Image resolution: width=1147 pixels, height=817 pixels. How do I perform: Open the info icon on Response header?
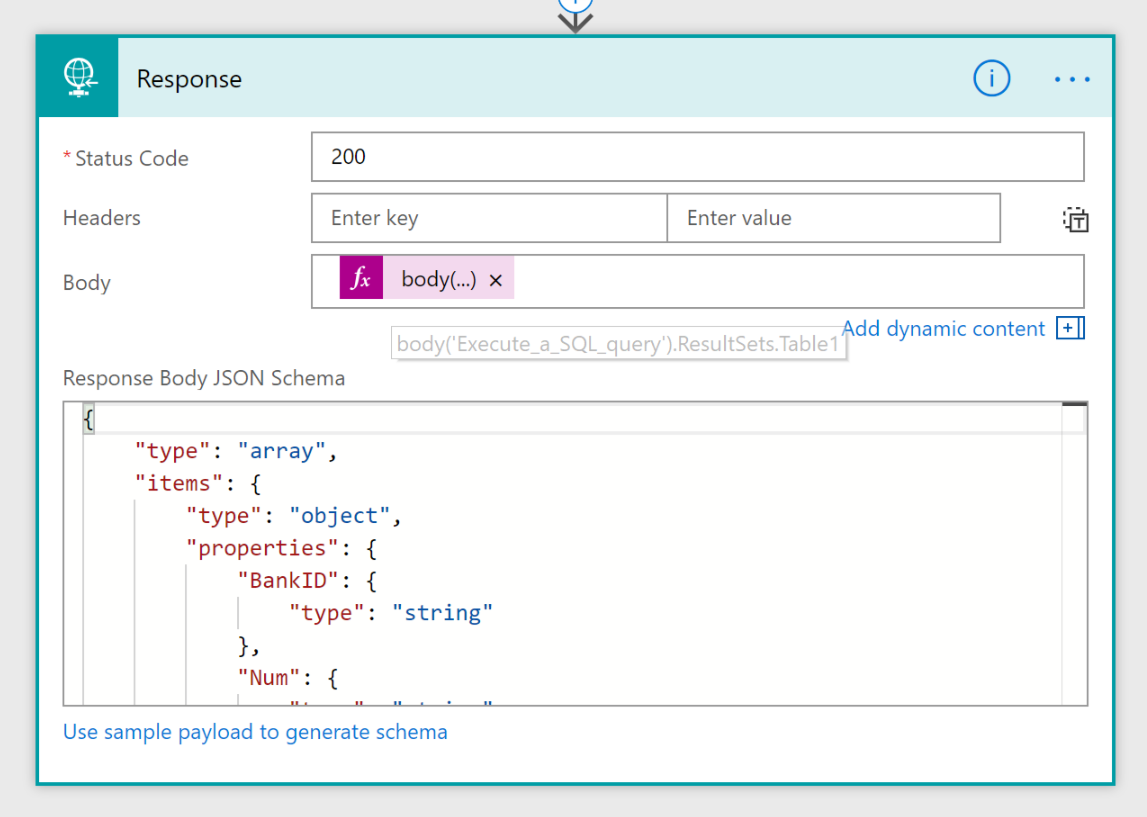pos(991,78)
